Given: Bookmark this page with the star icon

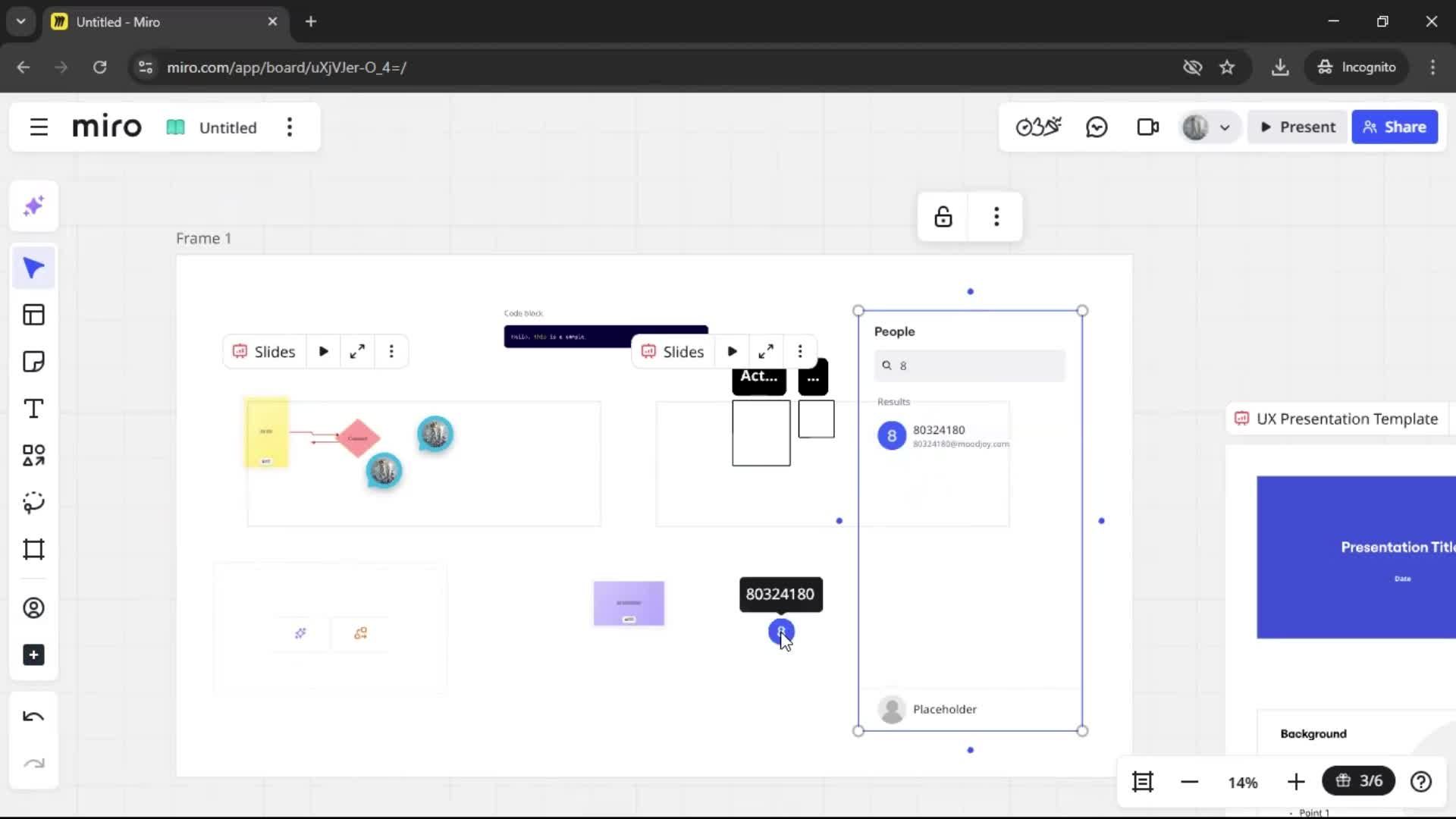Looking at the screenshot, I should [x=1227, y=67].
